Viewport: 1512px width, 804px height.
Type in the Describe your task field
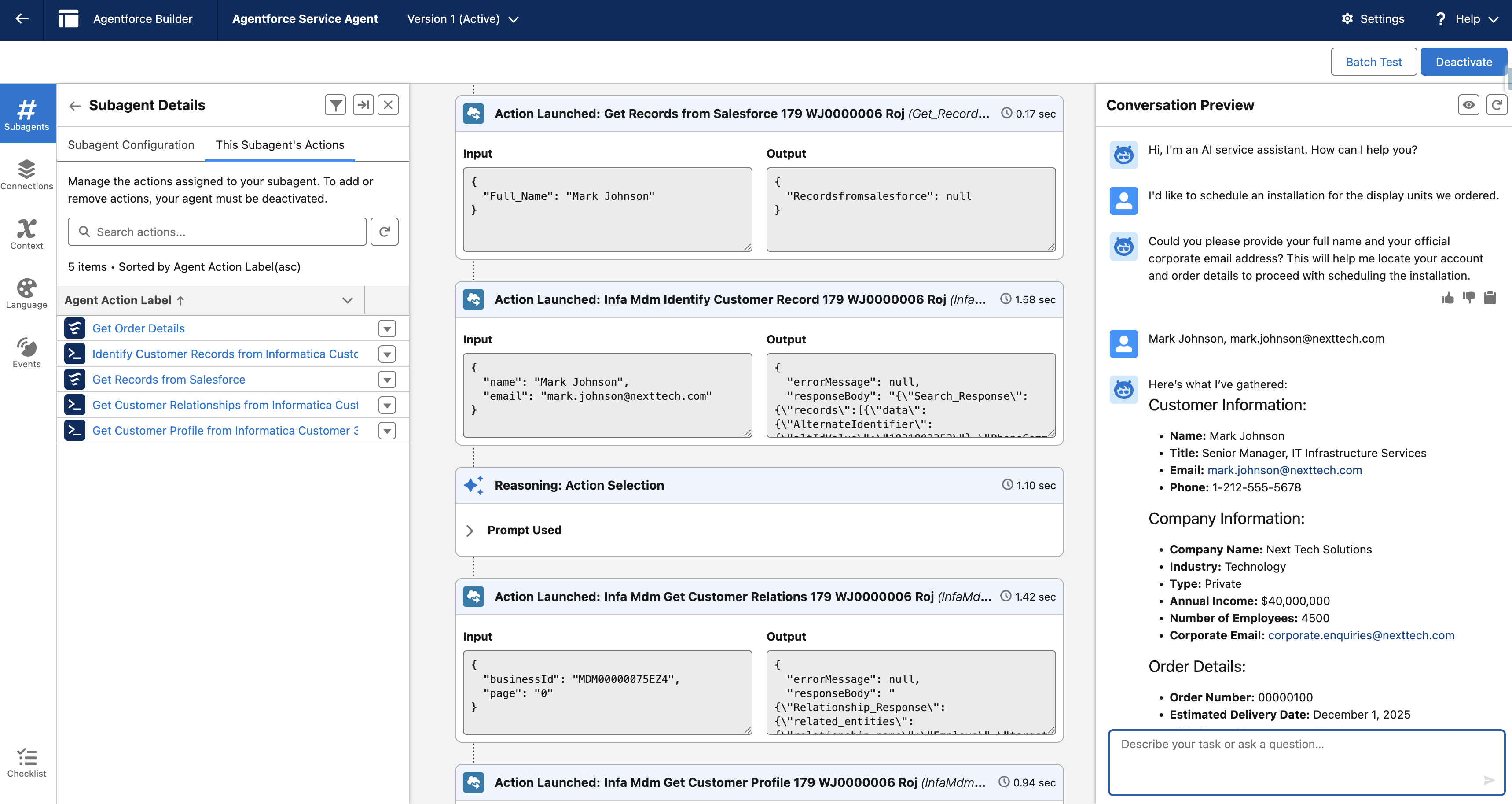[1306, 762]
